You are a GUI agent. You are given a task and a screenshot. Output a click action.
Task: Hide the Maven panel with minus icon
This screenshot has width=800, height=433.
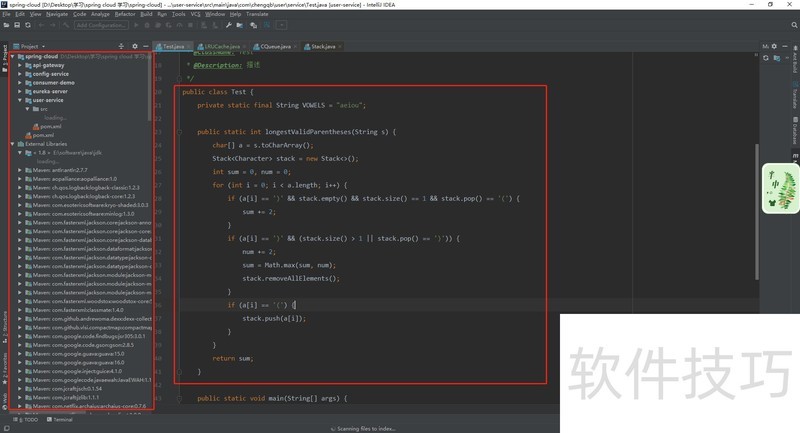pyautogui.click(x=785, y=46)
